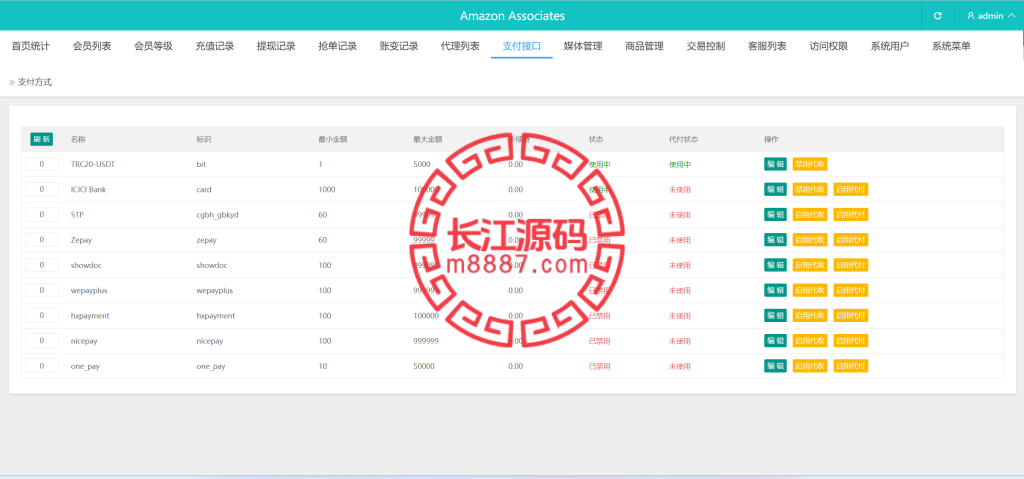Click 编辑 in the hxpayment row
The width and height of the screenshot is (1024, 479).
coord(775,315)
